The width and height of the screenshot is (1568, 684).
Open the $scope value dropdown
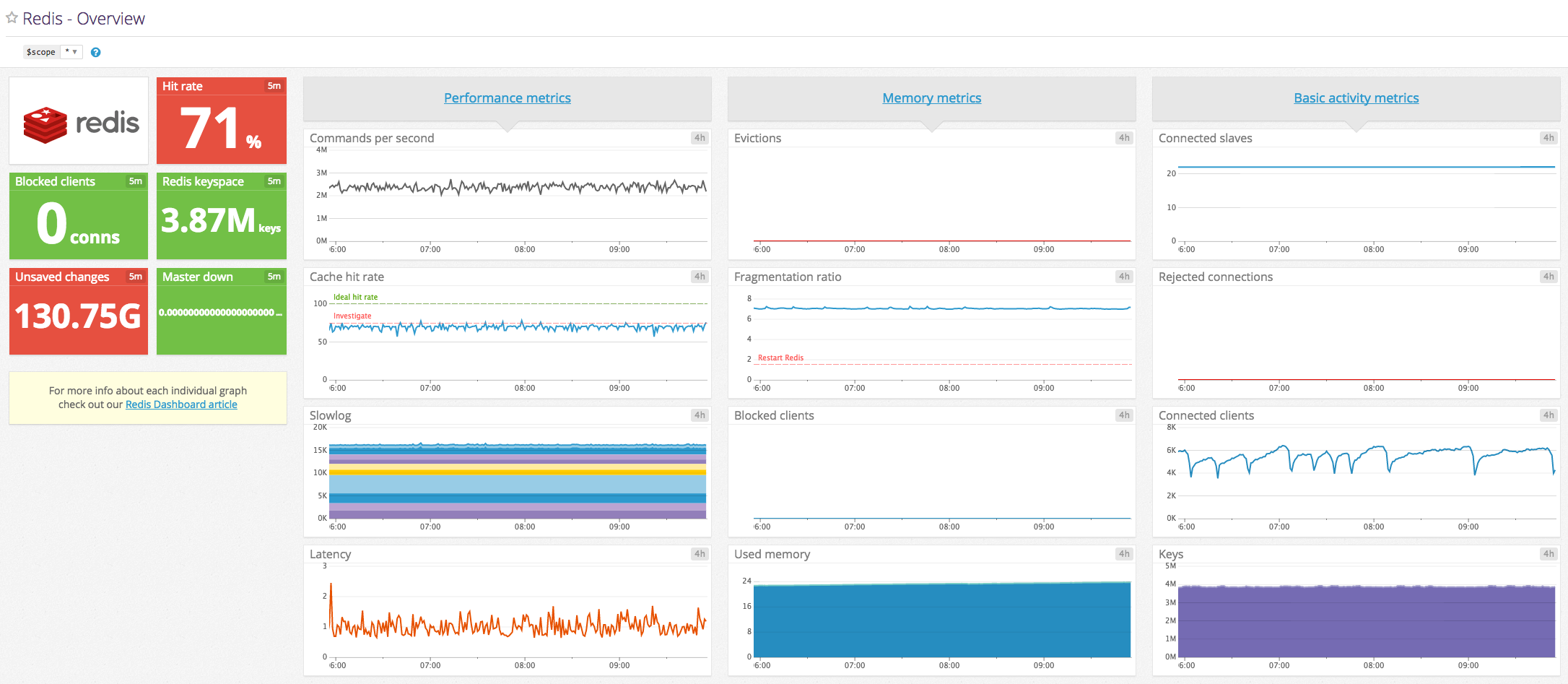(x=70, y=51)
